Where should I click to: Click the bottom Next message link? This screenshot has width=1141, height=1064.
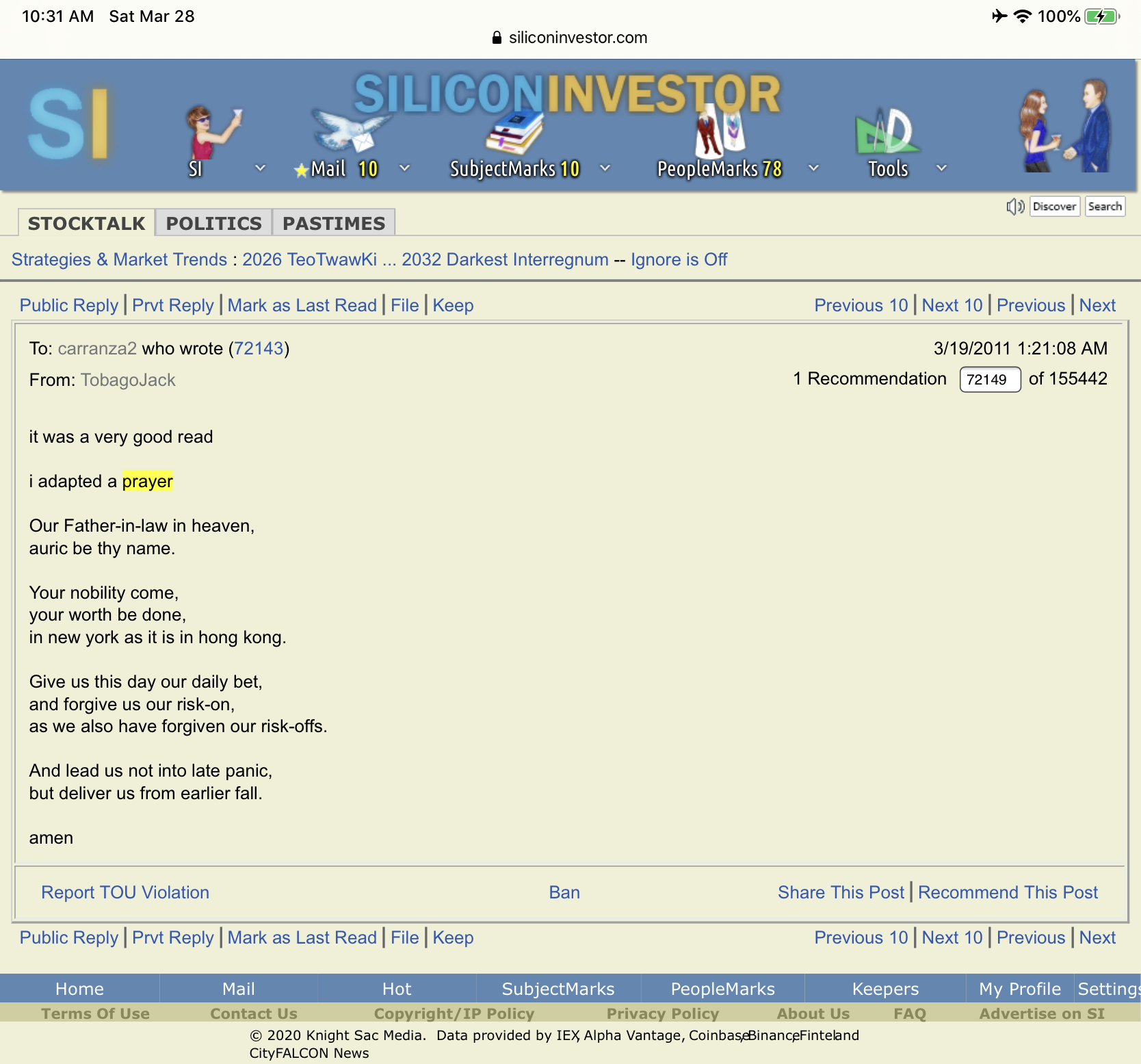(x=1097, y=937)
